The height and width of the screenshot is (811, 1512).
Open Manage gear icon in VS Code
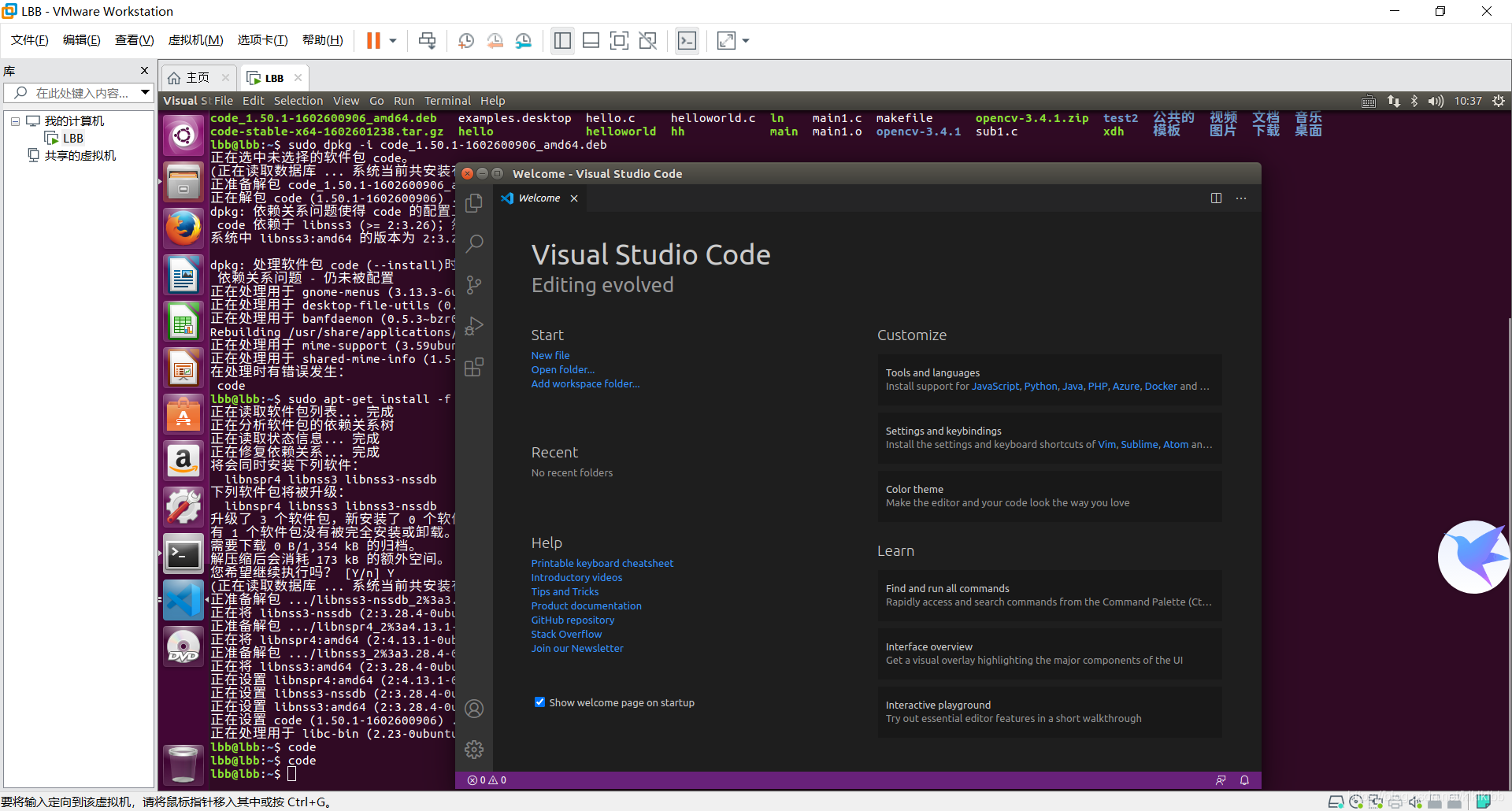coord(474,750)
